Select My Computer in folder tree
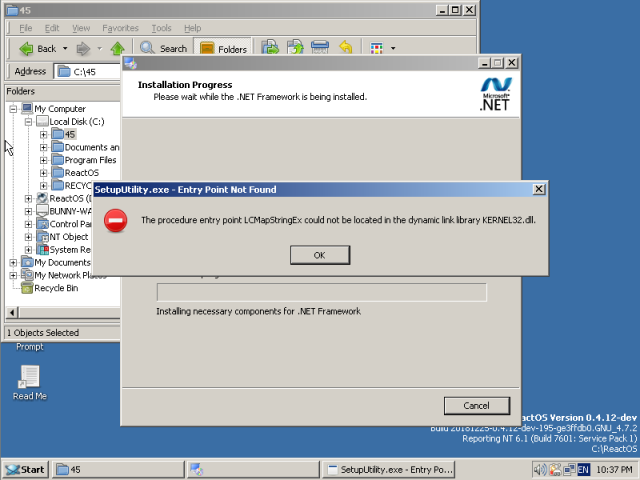Viewport: 640px width, 480px height. pos(60,109)
